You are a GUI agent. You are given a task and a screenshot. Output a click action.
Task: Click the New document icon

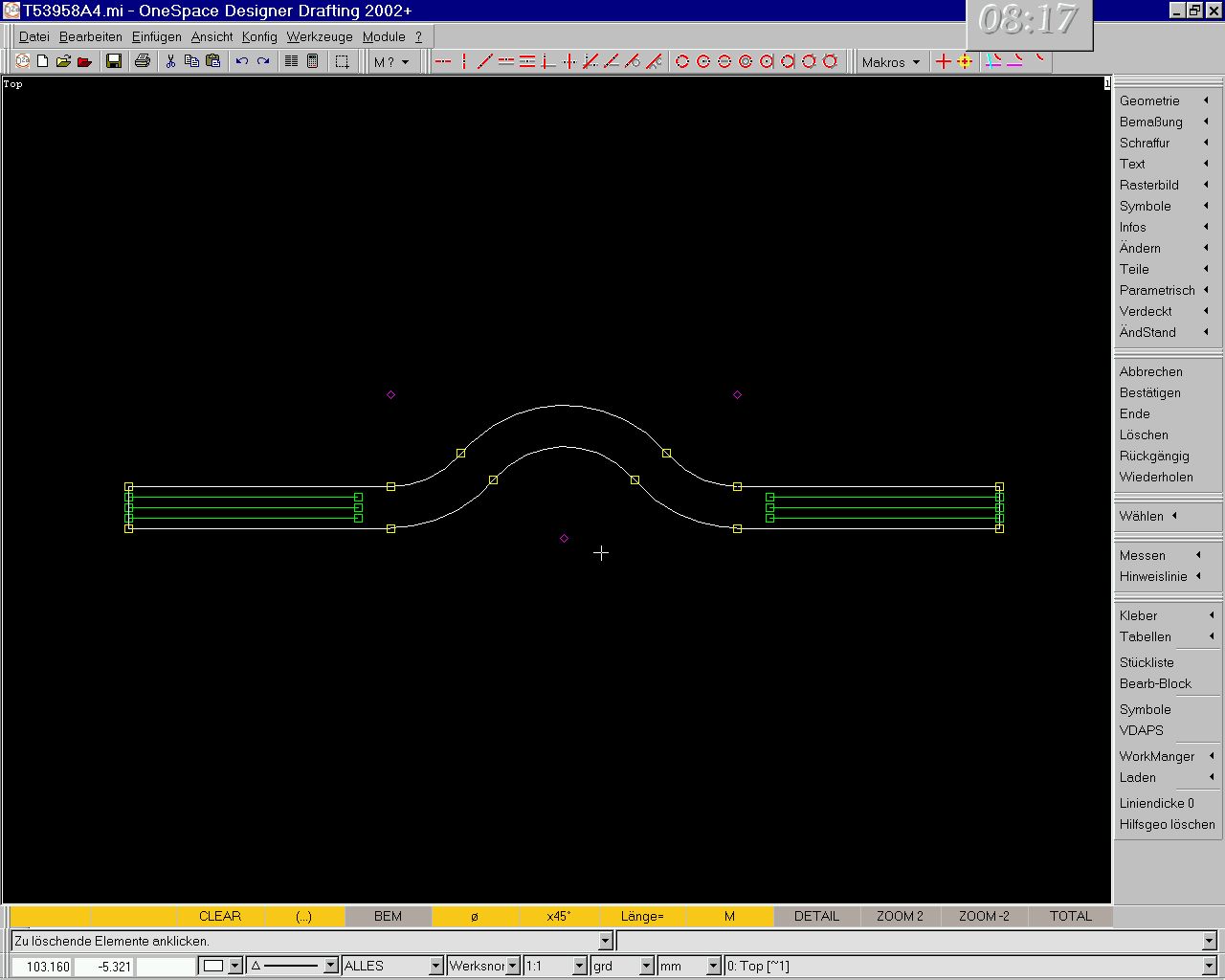tap(42, 61)
